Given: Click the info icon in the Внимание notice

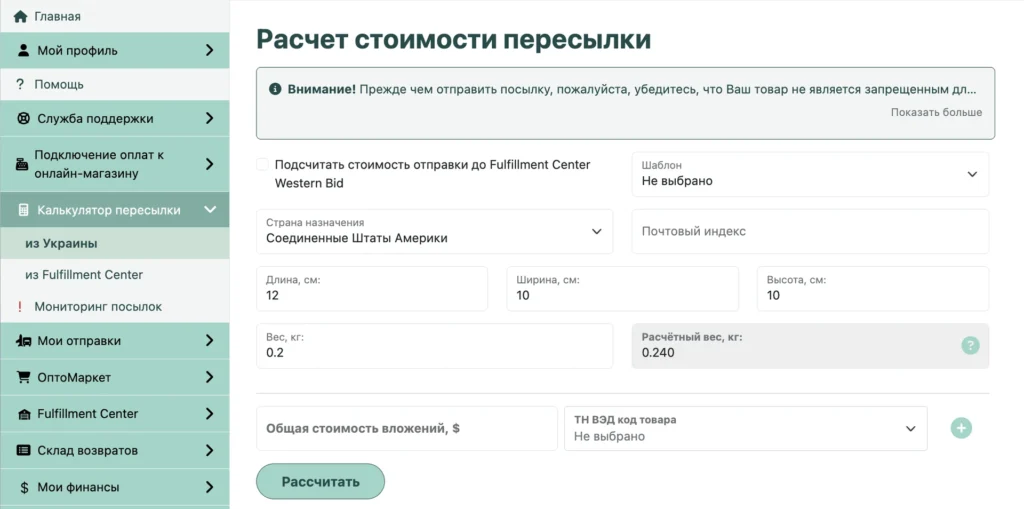Looking at the screenshot, I should (275, 89).
